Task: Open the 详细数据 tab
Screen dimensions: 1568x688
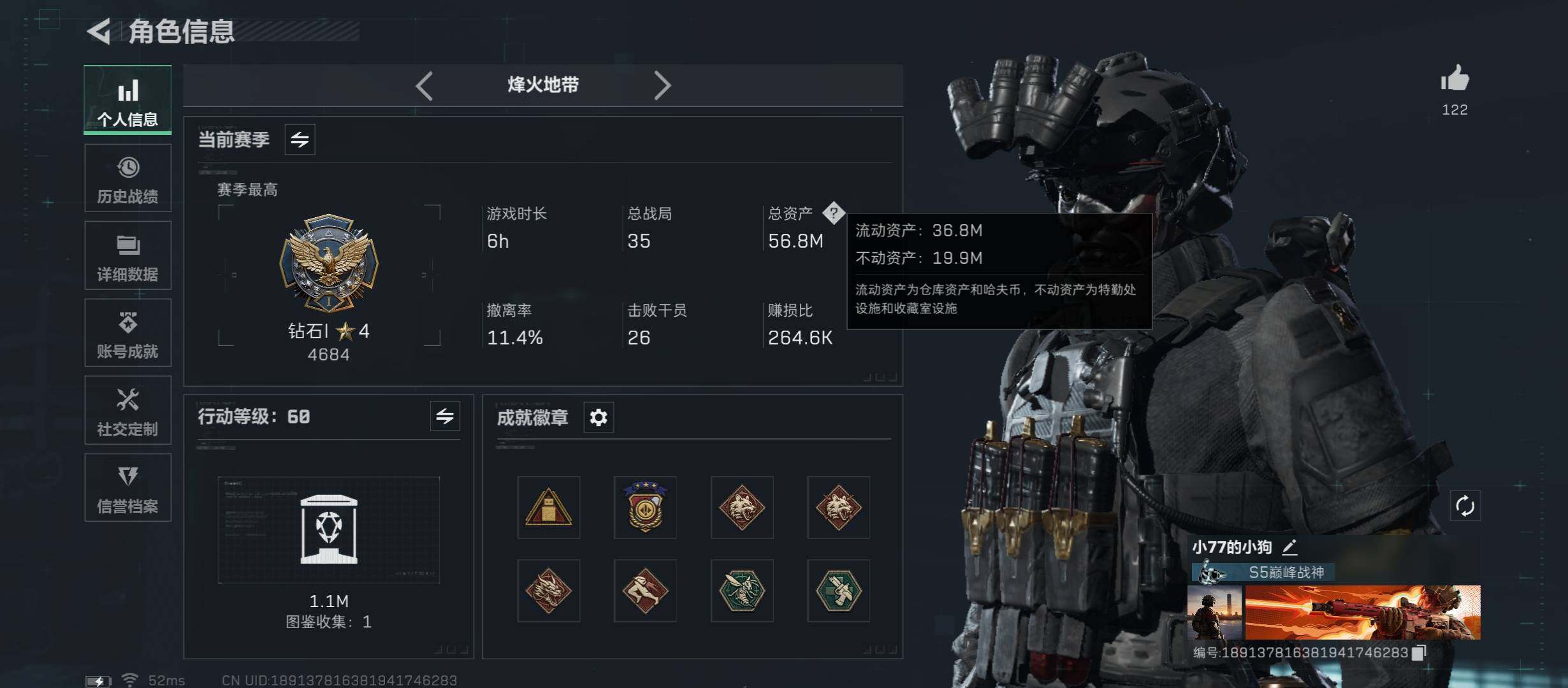Action: (x=127, y=255)
